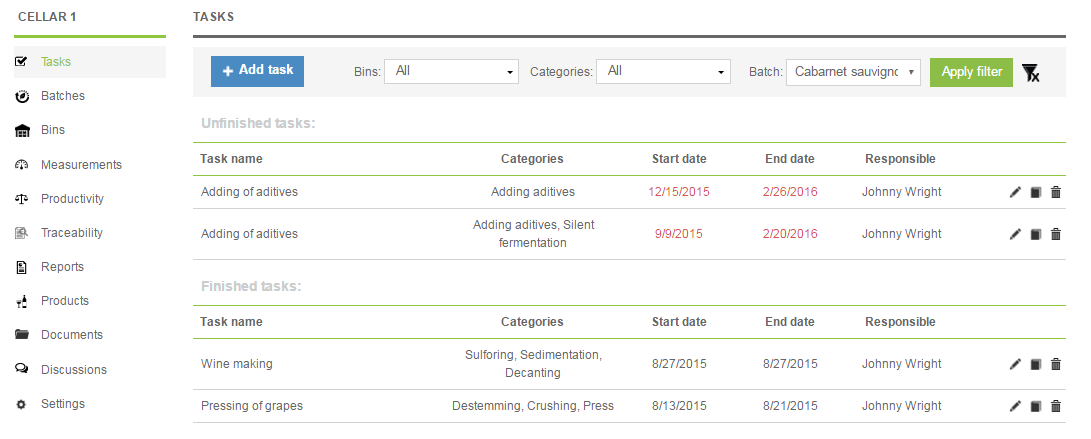Select the Wine making task name
The height and width of the screenshot is (439, 1091).
point(236,364)
